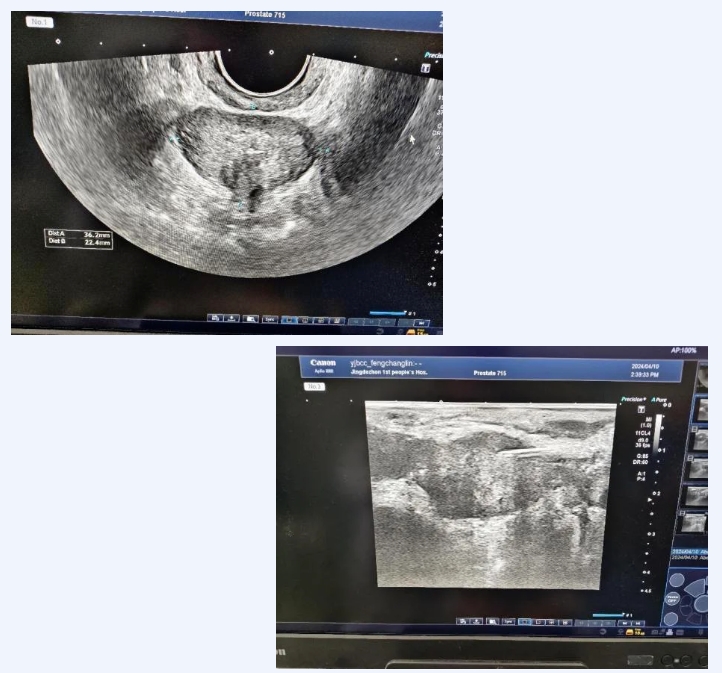The image size is (722, 673).
Task: Click the first icon in top image toolbar
Action: coord(214,319)
